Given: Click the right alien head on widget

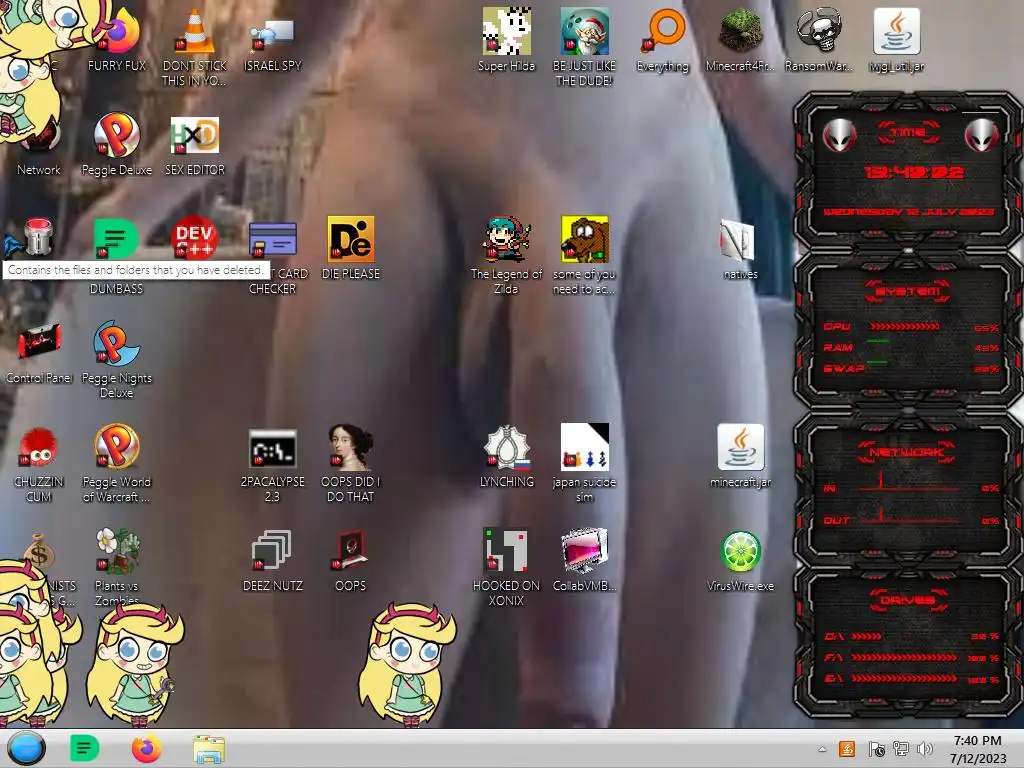Looking at the screenshot, I should pyautogui.click(x=982, y=135).
